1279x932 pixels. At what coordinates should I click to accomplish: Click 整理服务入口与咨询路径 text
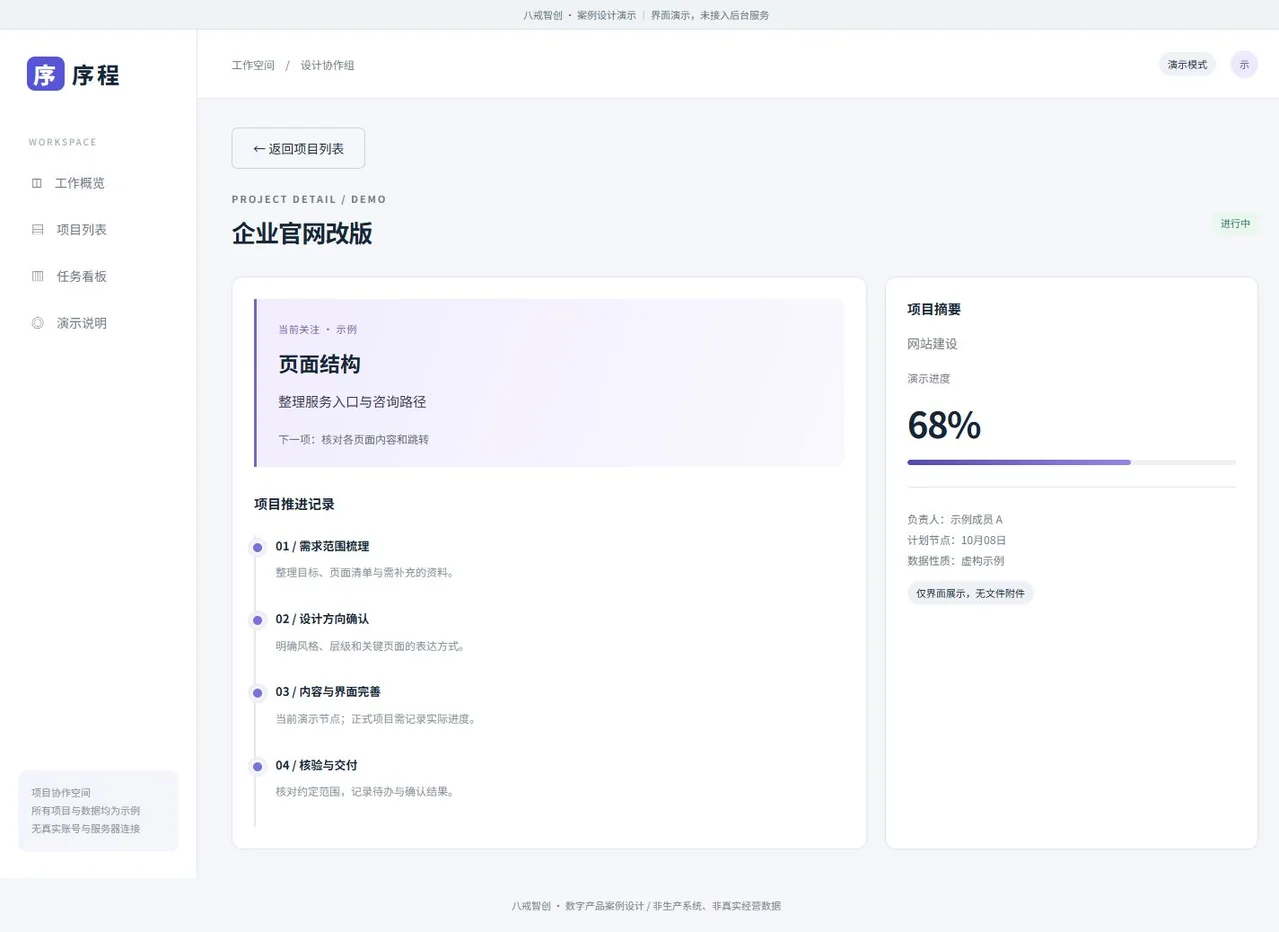coord(352,402)
